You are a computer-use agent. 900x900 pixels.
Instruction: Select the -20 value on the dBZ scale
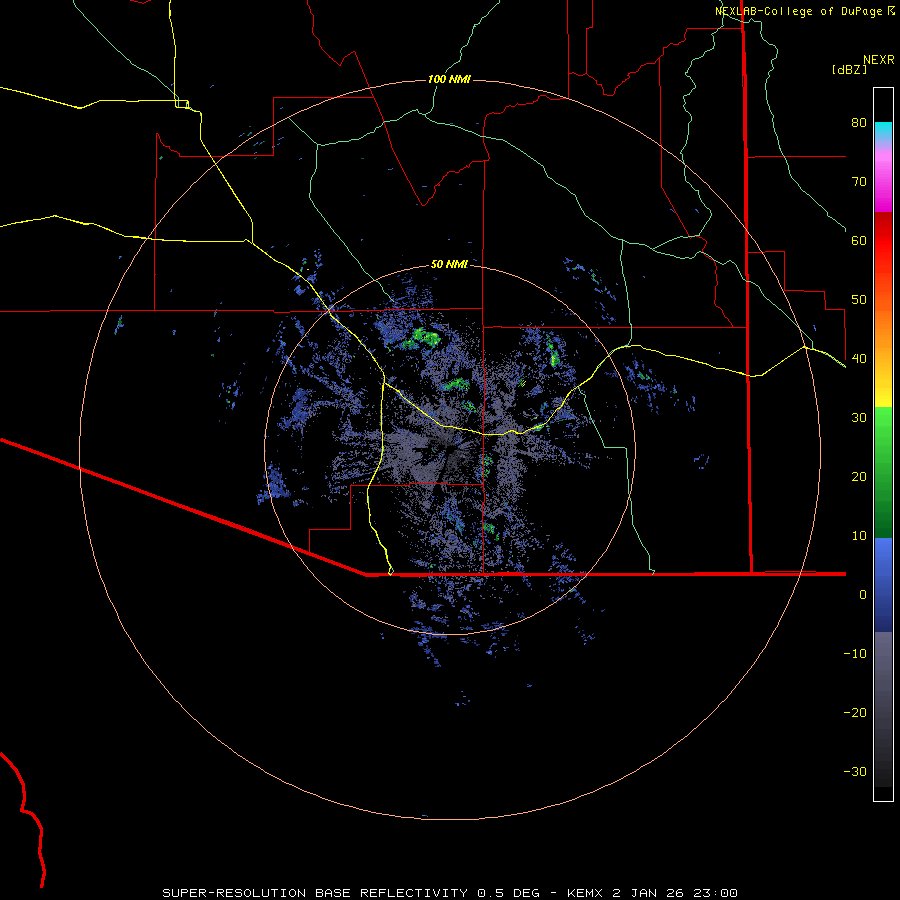click(x=855, y=712)
